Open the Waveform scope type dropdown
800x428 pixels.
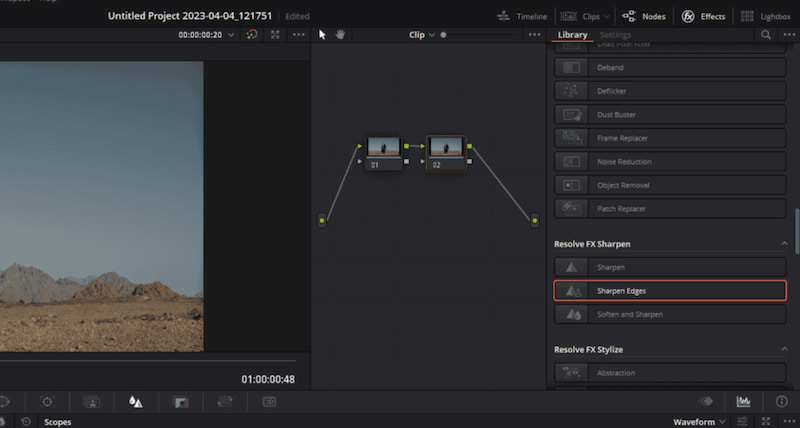[x=699, y=422]
